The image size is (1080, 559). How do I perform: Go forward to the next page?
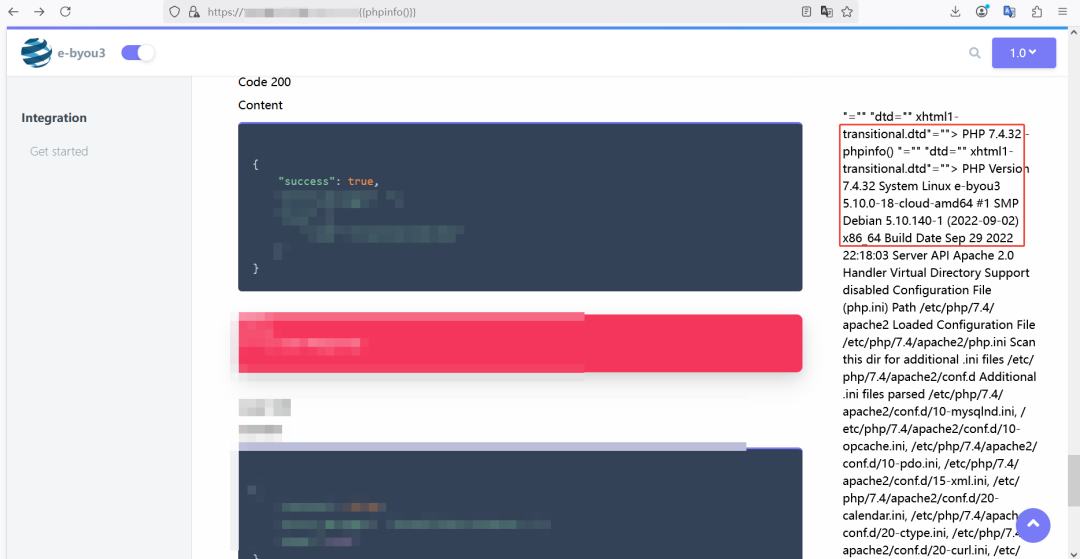[x=39, y=11]
